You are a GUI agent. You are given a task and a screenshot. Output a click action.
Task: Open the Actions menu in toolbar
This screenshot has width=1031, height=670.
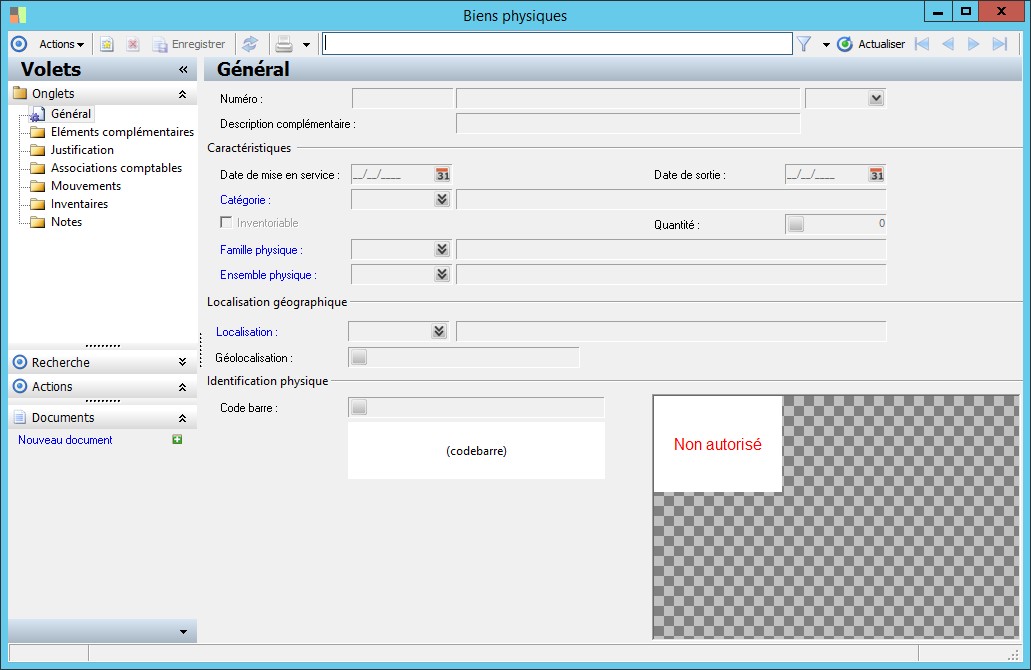coord(61,44)
